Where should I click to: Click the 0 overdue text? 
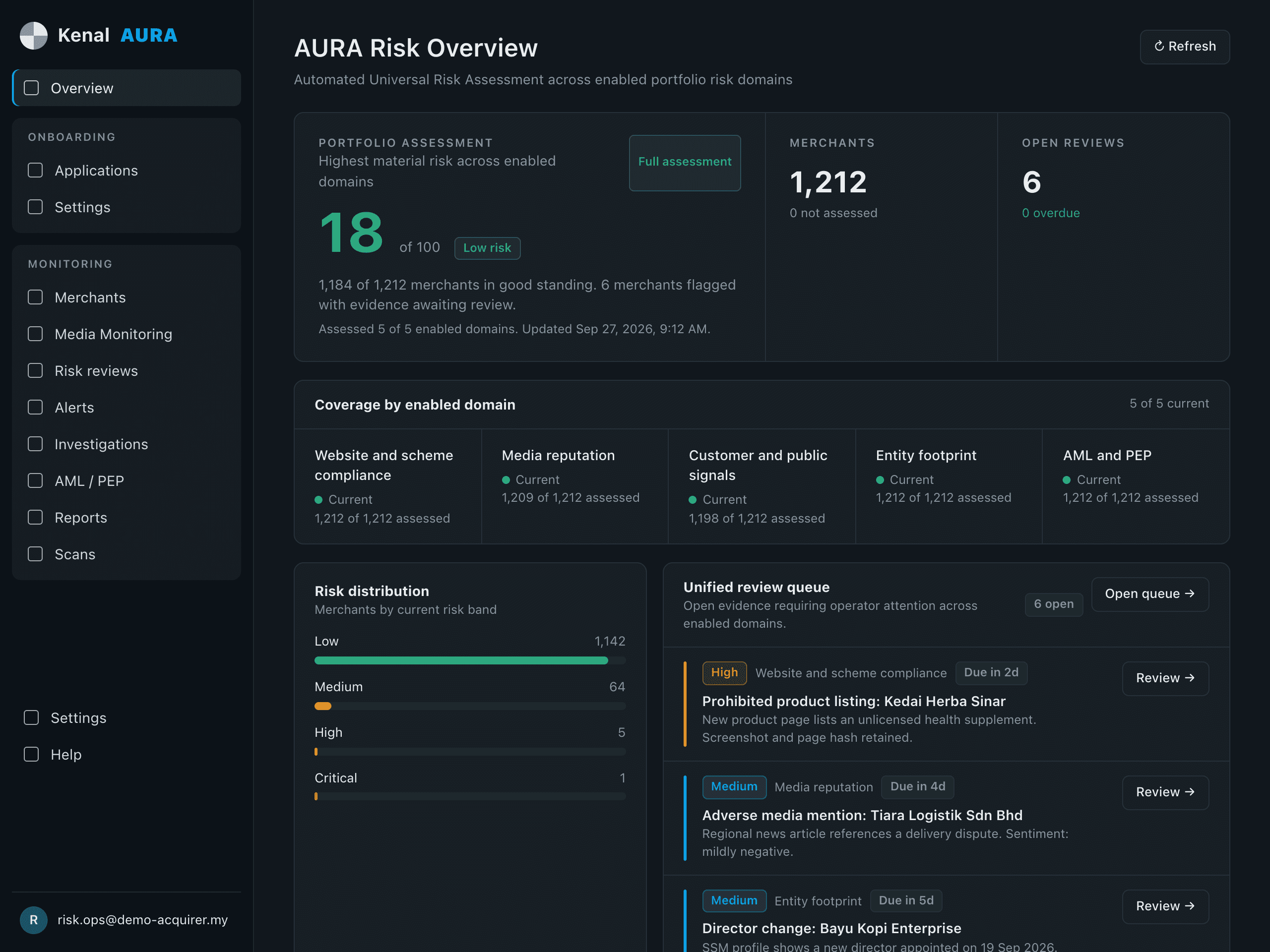click(x=1051, y=213)
